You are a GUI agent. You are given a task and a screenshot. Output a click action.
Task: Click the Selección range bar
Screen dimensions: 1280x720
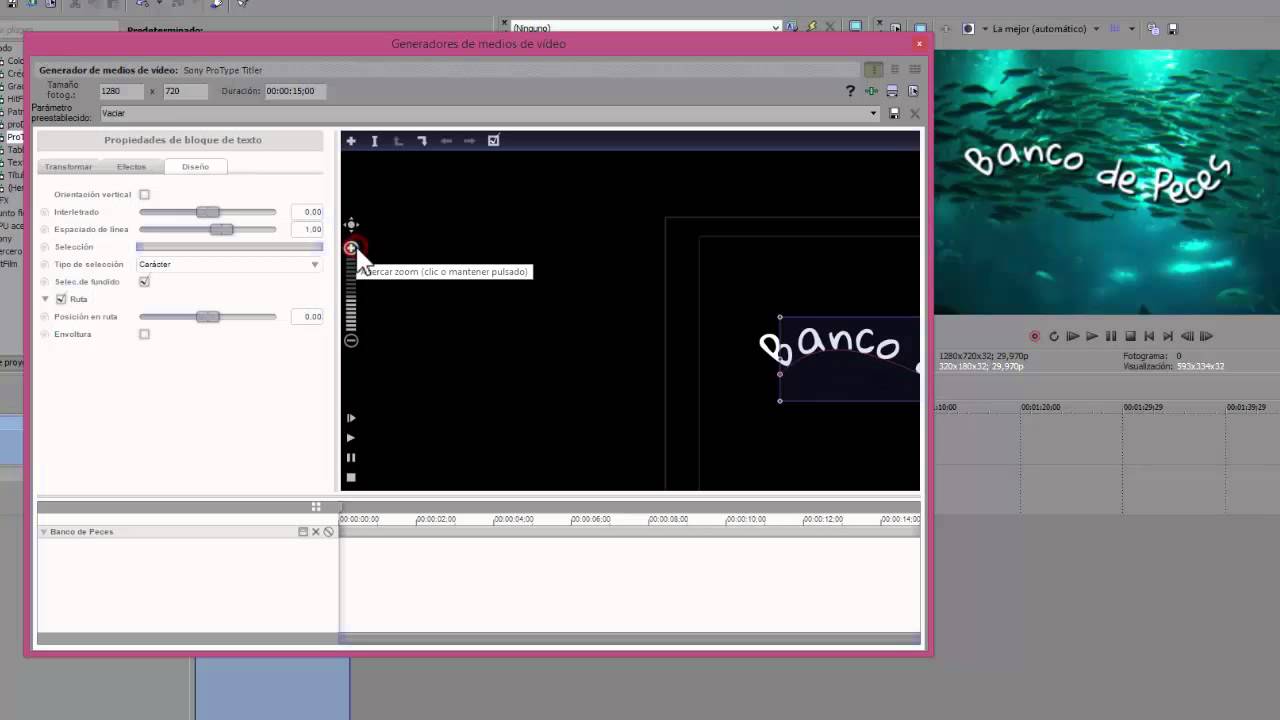230,247
